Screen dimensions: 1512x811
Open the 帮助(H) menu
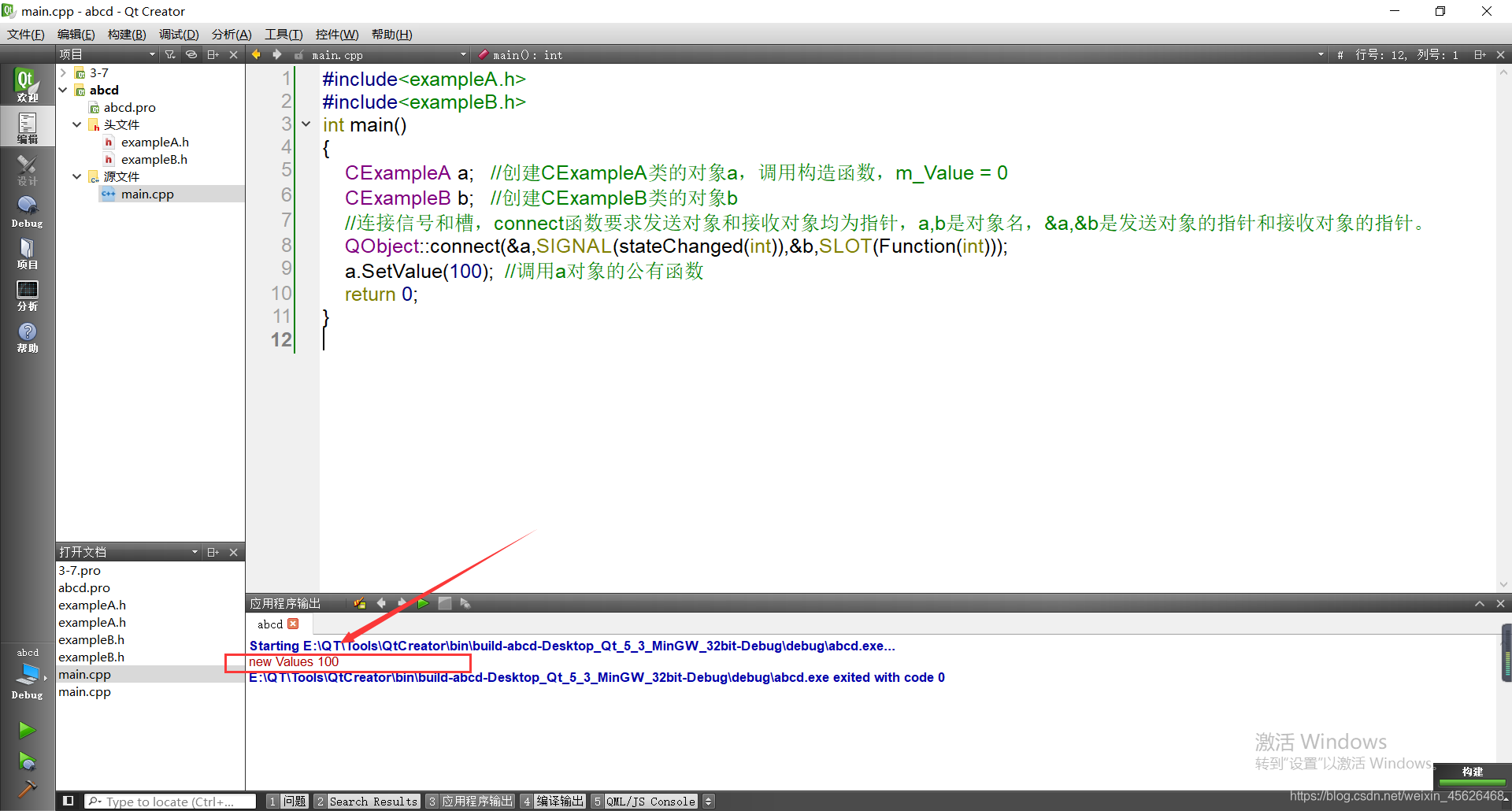click(x=391, y=34)
